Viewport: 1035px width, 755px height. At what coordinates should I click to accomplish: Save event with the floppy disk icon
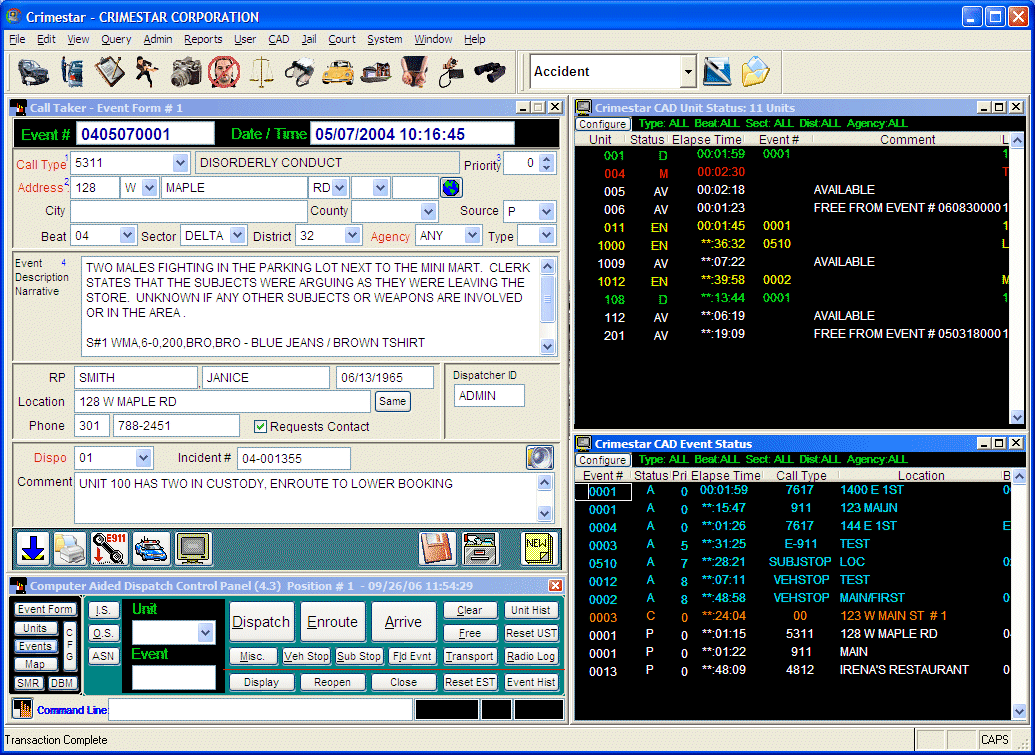pyautogui.click(x=437, y=548)
